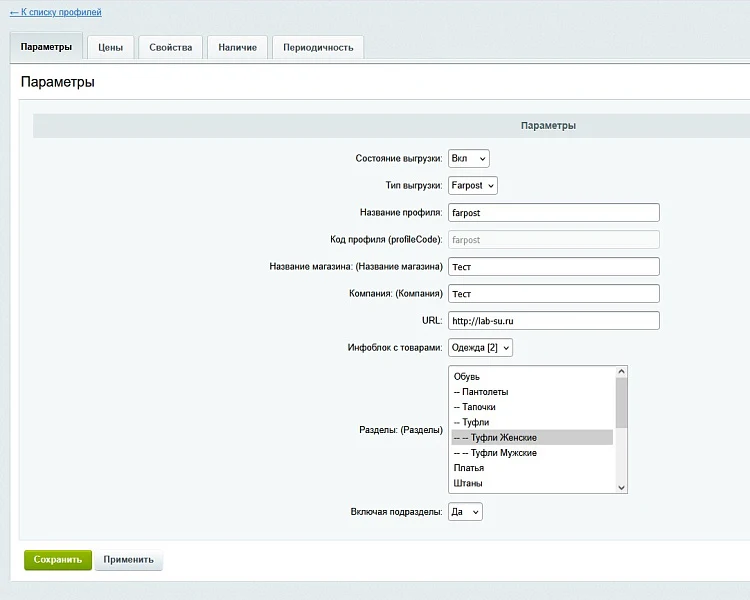The width and height of the screenshot is (750, 600).
Task: Select 'Штаны' in the sections list
Action: coord(532,483)
